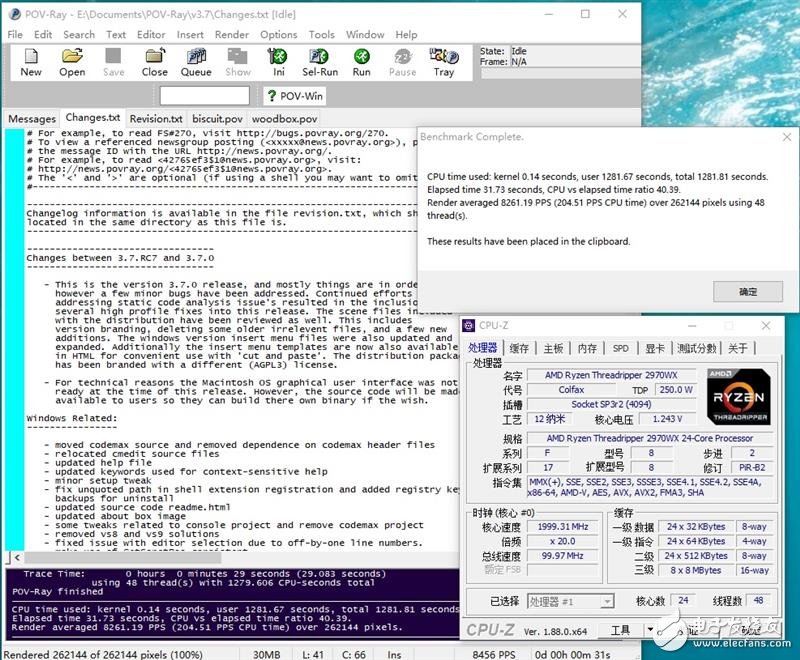The height and width of the screenshot is (660, 800).
Task: Click the 1999.31 MHz core speed value
Action: (x=562, y=526)
